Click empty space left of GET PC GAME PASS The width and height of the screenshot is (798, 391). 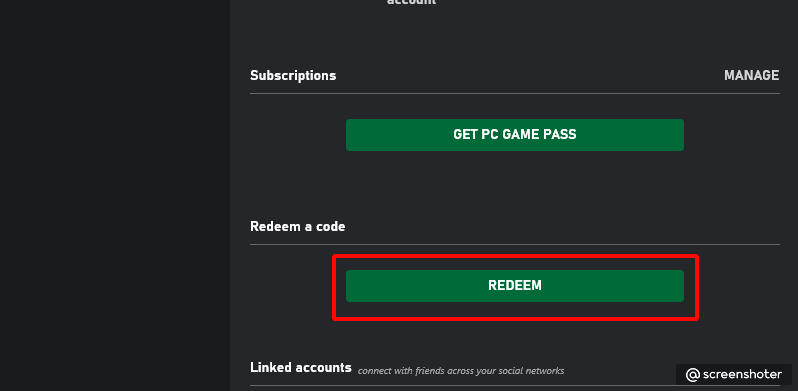[298, 135]
